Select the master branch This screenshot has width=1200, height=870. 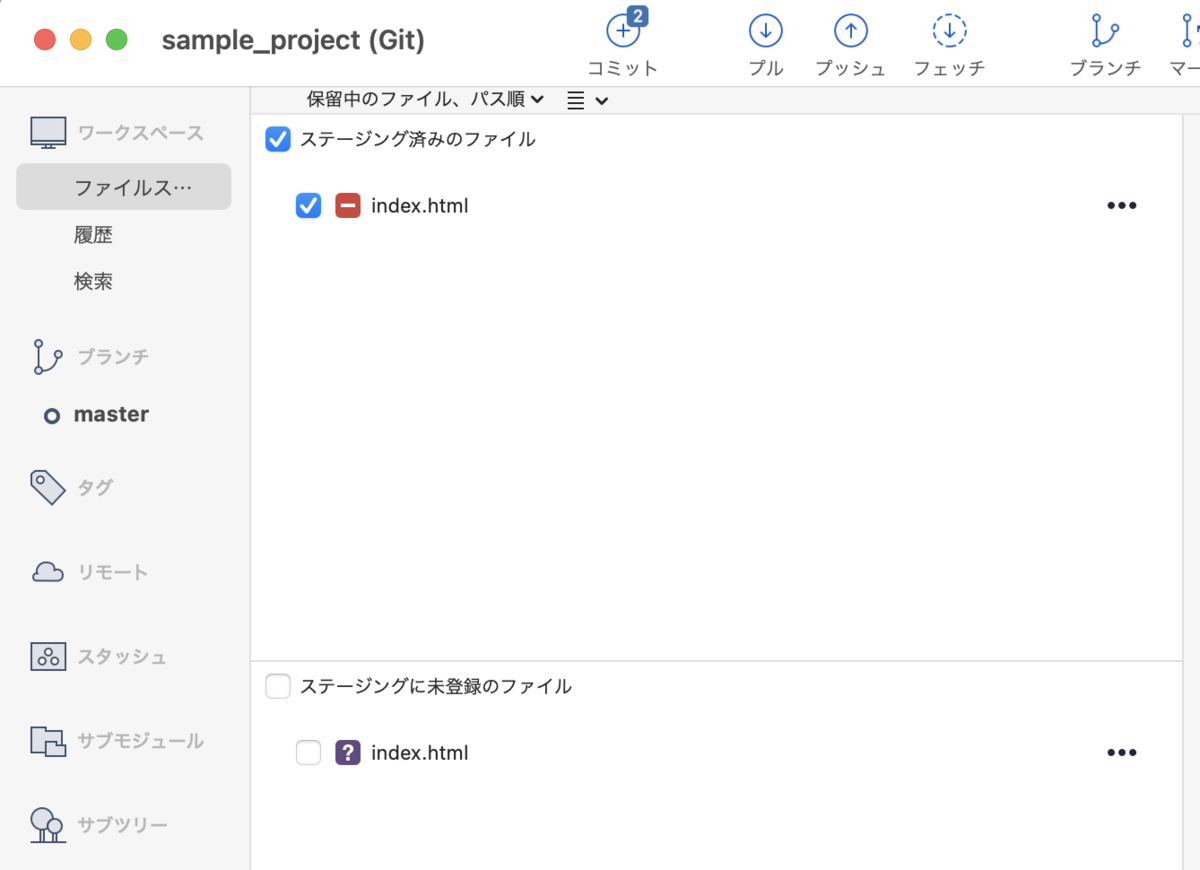pyautogui.click(x=111, y=414)
